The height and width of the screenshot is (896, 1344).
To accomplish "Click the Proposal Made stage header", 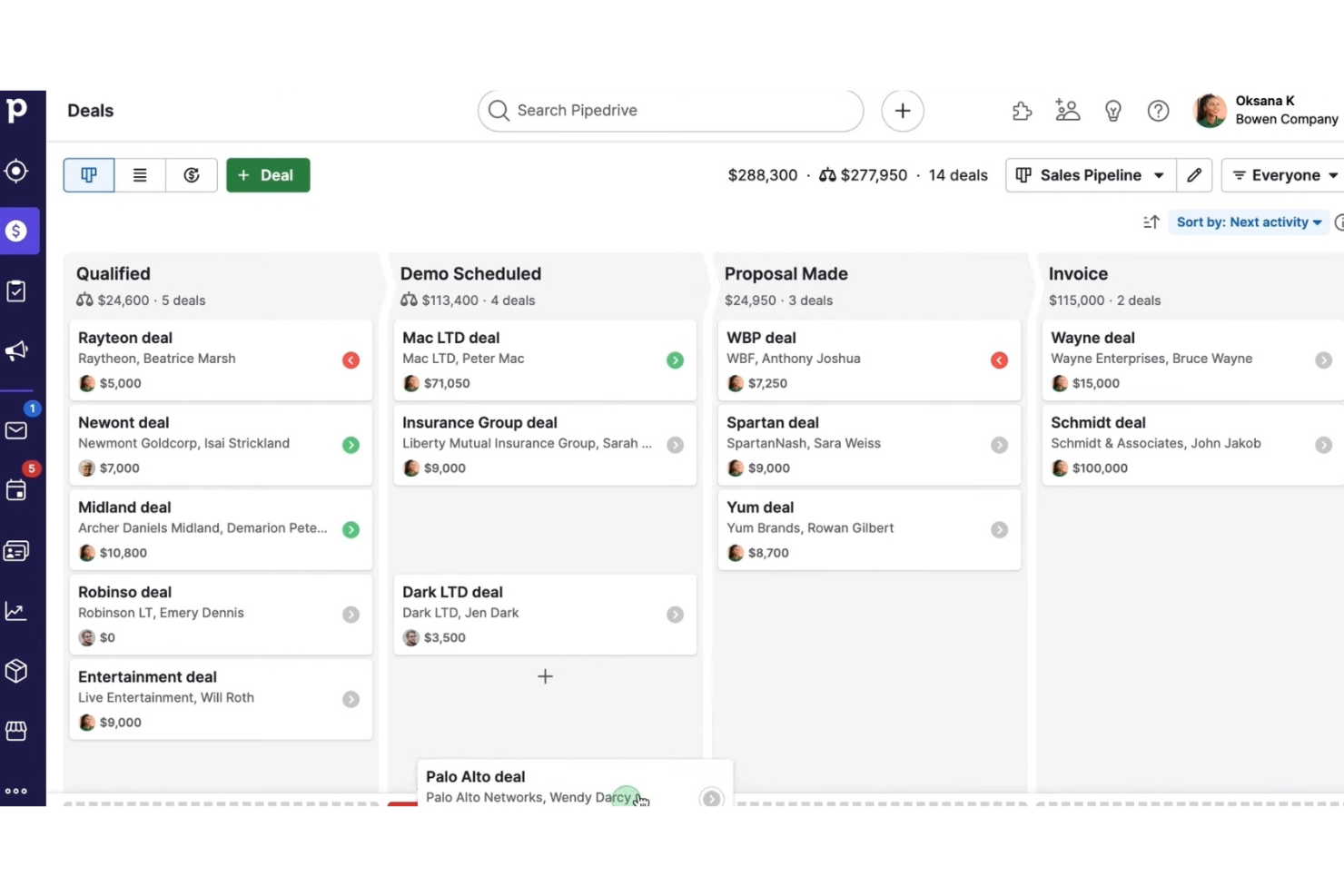I will click(786, 273).
